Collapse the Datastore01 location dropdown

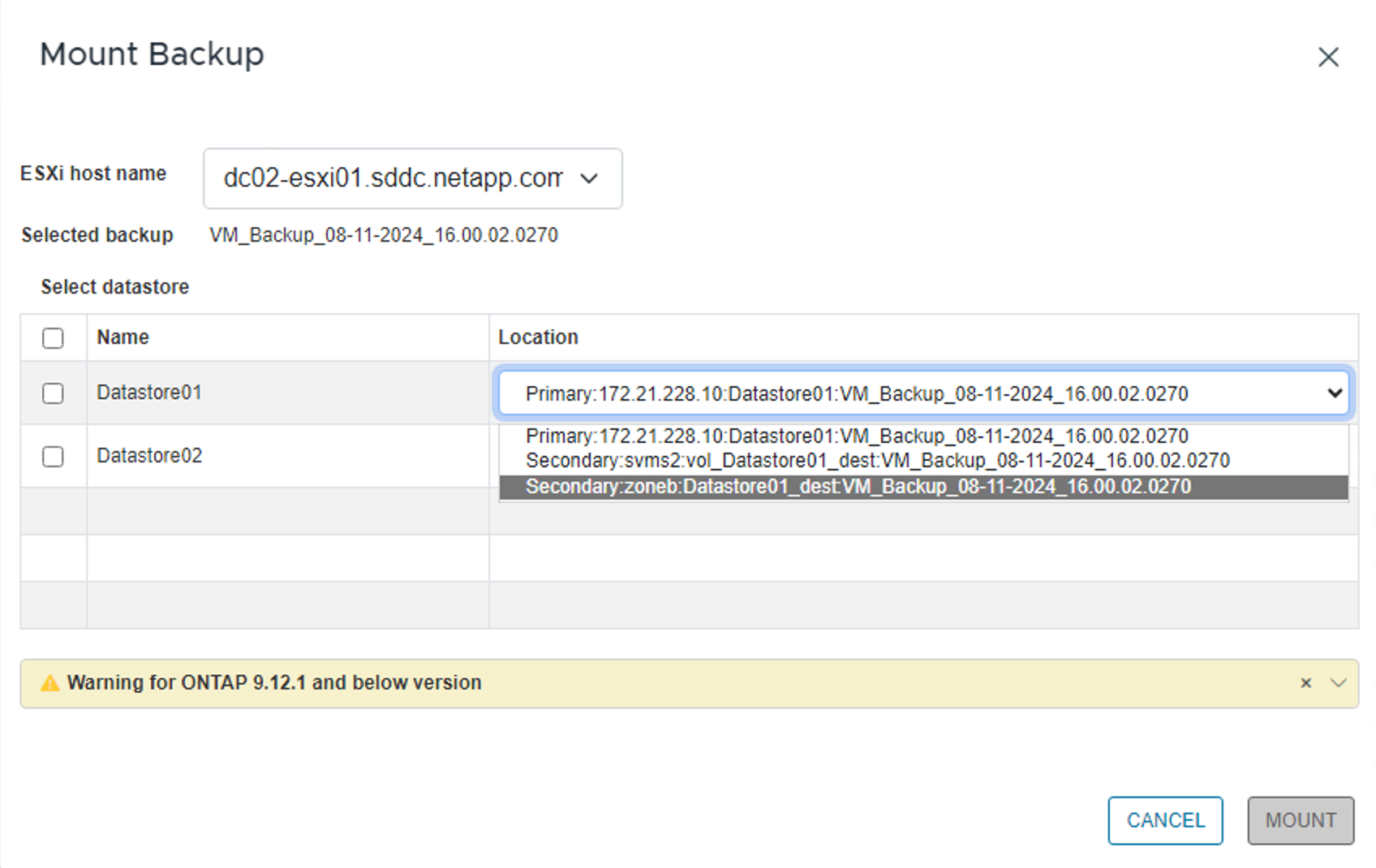(1334, 393)
